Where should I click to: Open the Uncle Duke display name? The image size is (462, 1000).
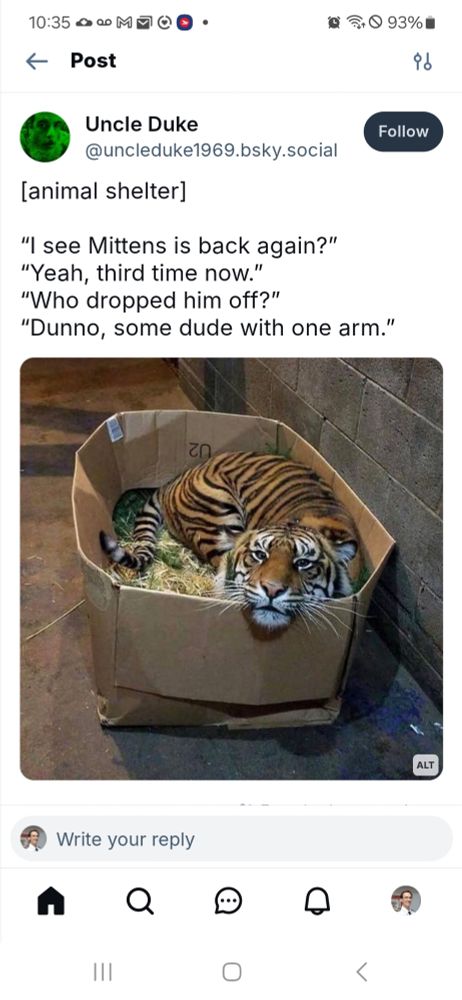(x=142, y=124)
